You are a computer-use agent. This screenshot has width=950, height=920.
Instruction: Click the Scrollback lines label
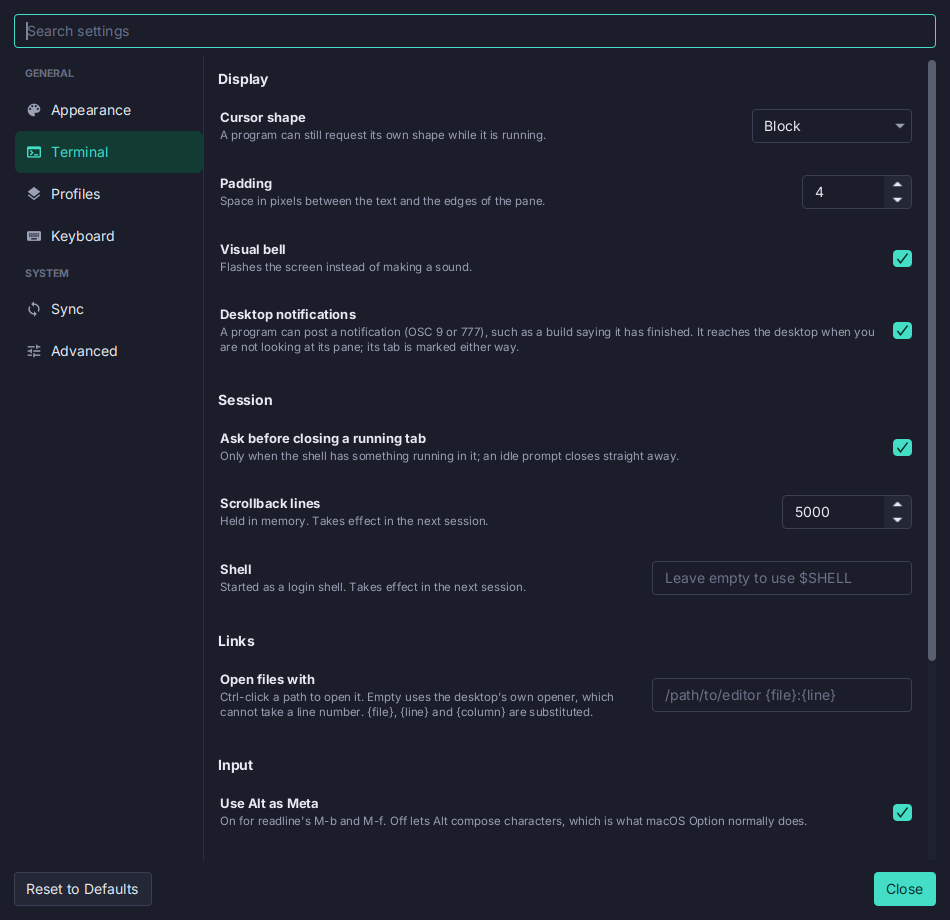(270, 504)
